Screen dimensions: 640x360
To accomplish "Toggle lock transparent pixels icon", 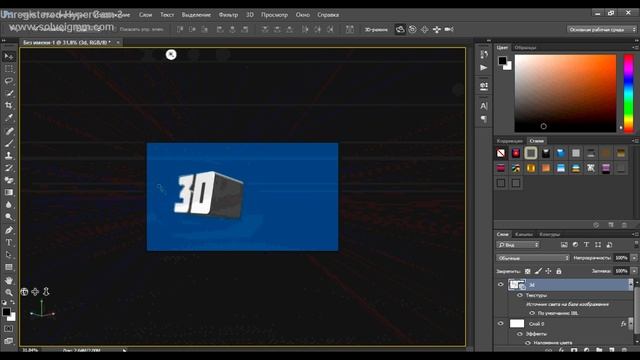I will click(x=528, y=271).
